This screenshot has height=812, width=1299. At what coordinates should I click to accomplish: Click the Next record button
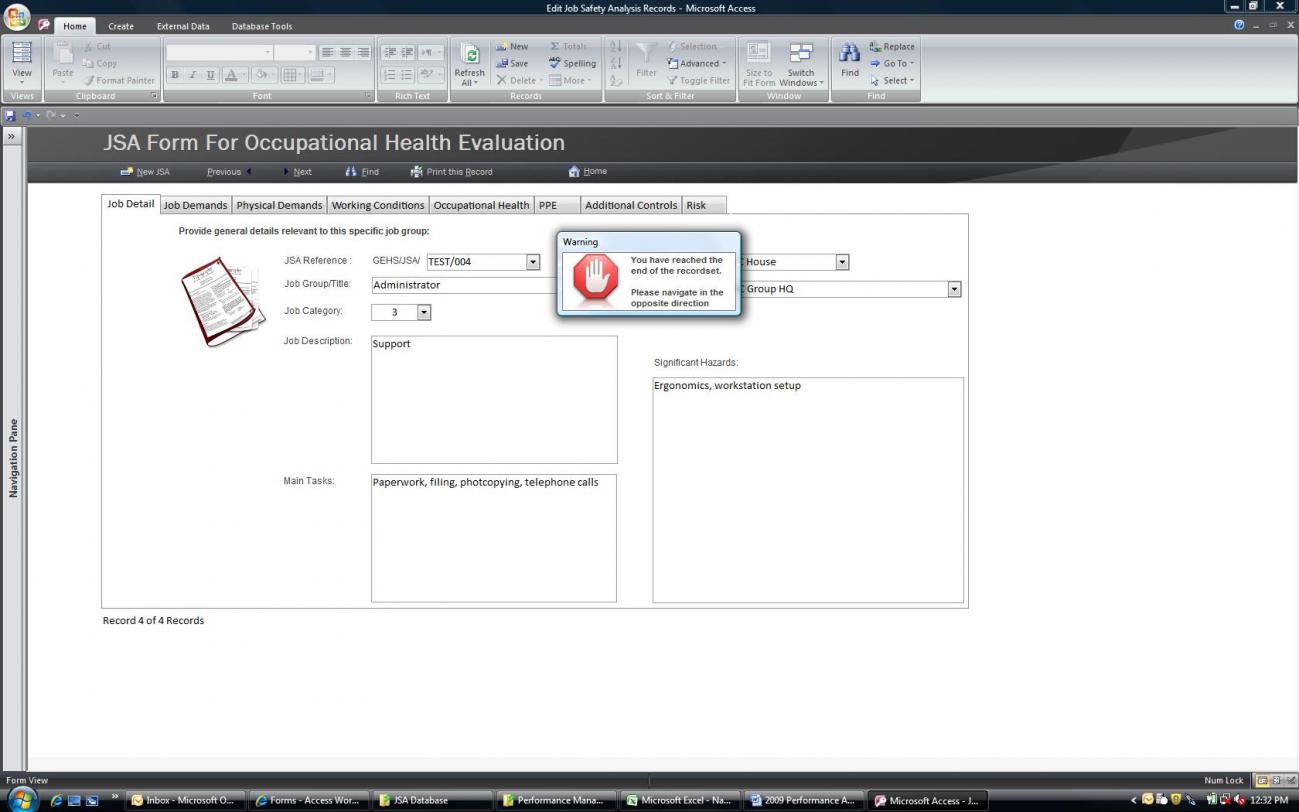(x=297, y=172)
